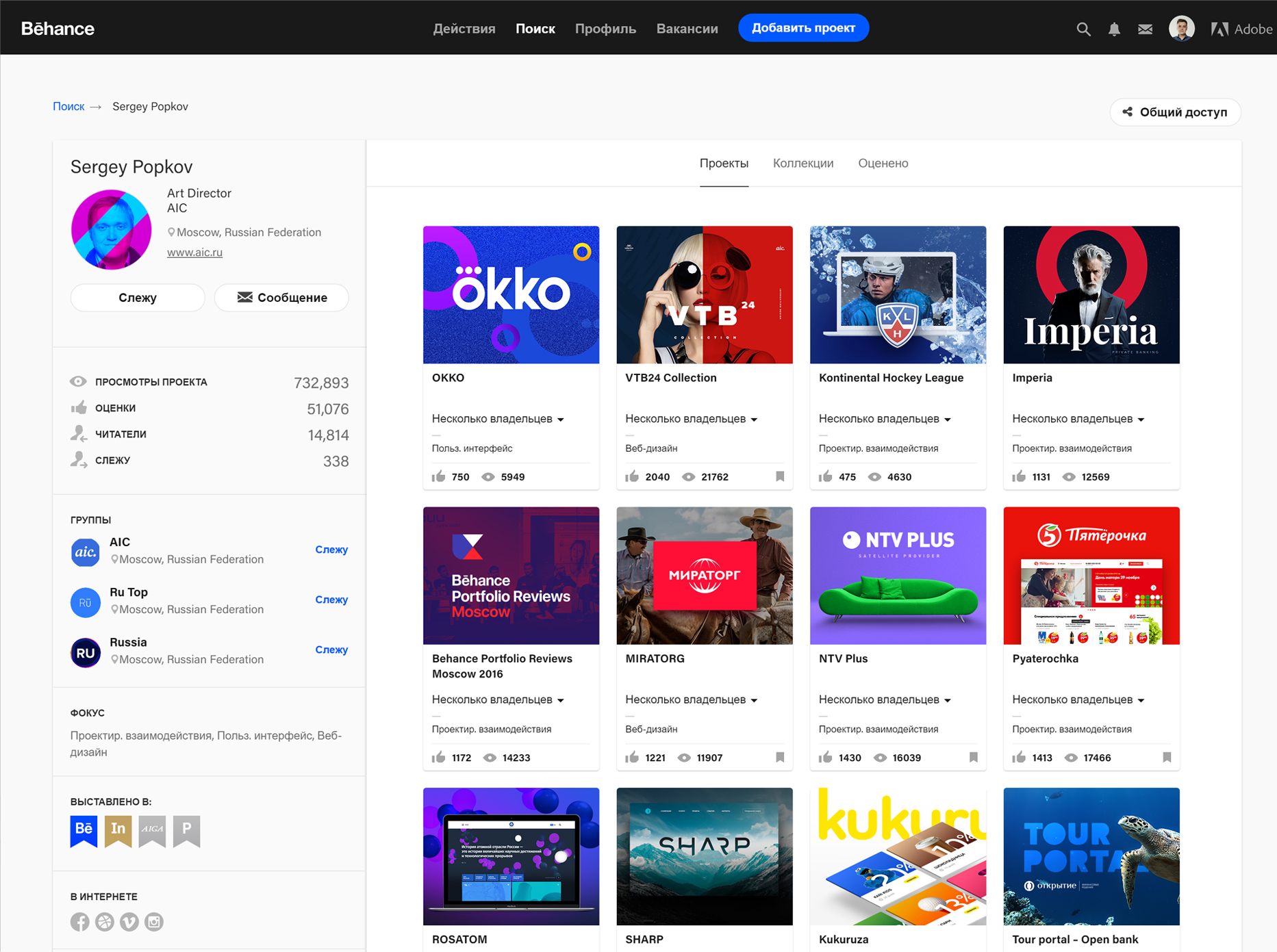Click thumbs-up on Kontinental Hockey League card
1277x952 pixels.
pyautogui.click(x=826, y=476)
